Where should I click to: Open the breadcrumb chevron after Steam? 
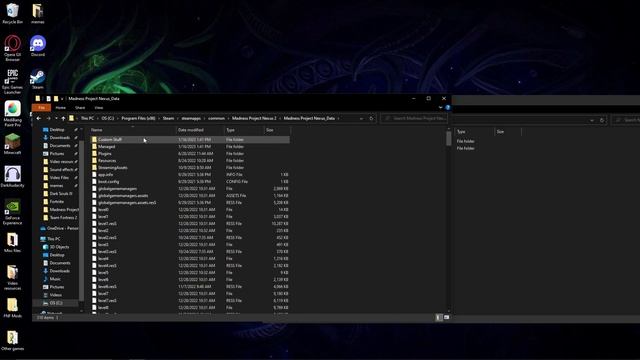point(178,118)
